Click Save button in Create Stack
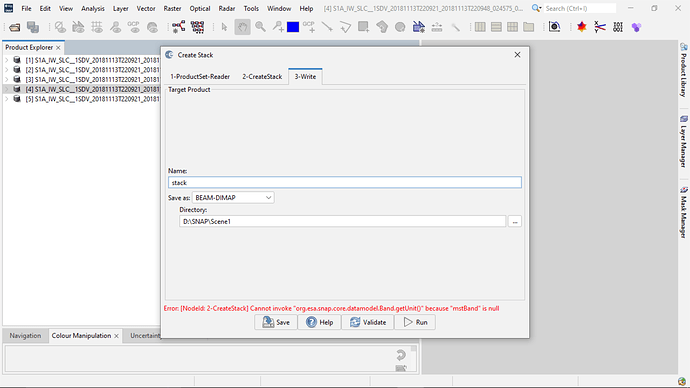This screenshot has width=690, height=388. (276, 322)
